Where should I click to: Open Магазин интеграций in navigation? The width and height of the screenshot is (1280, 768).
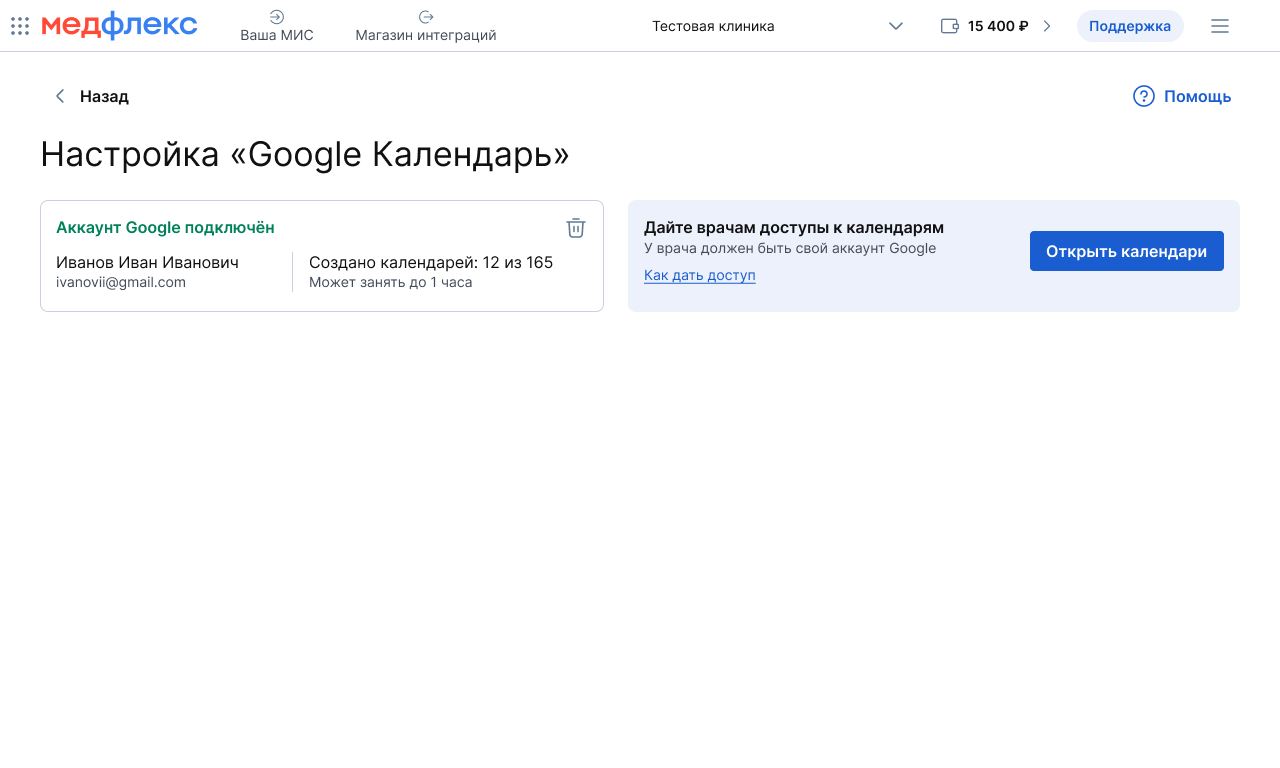426,35
